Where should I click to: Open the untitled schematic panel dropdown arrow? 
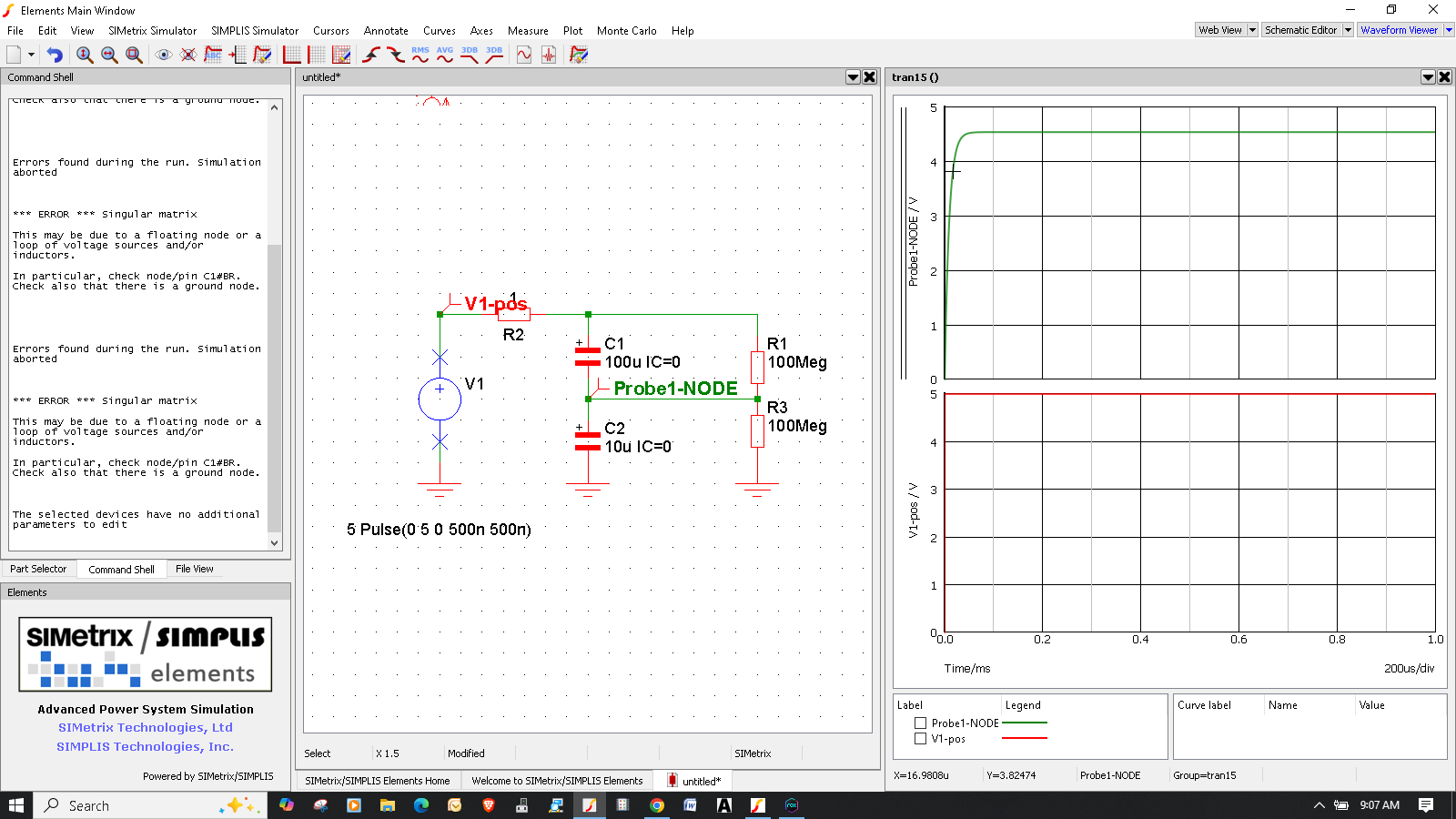tap(853, 77)
